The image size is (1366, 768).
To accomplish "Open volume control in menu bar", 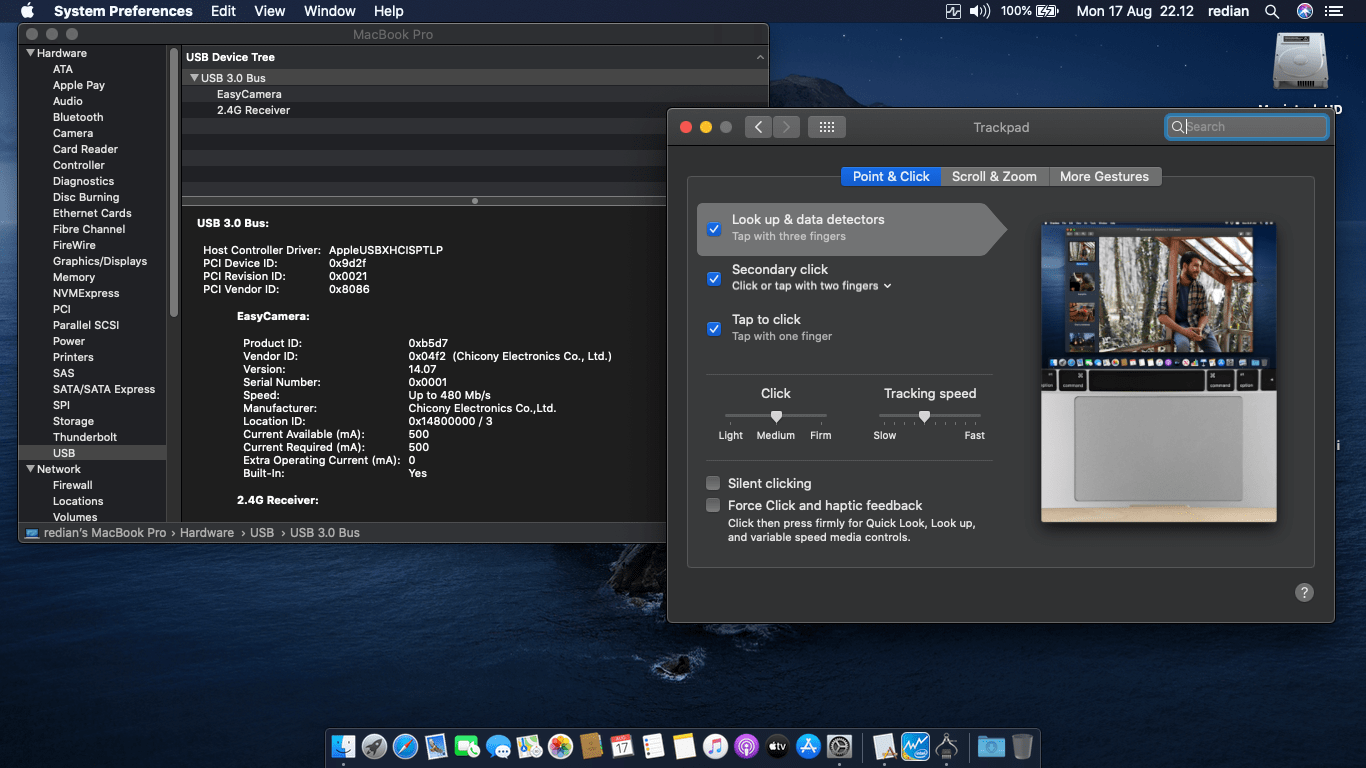I will pyautogui.click(x=979, y=11).
